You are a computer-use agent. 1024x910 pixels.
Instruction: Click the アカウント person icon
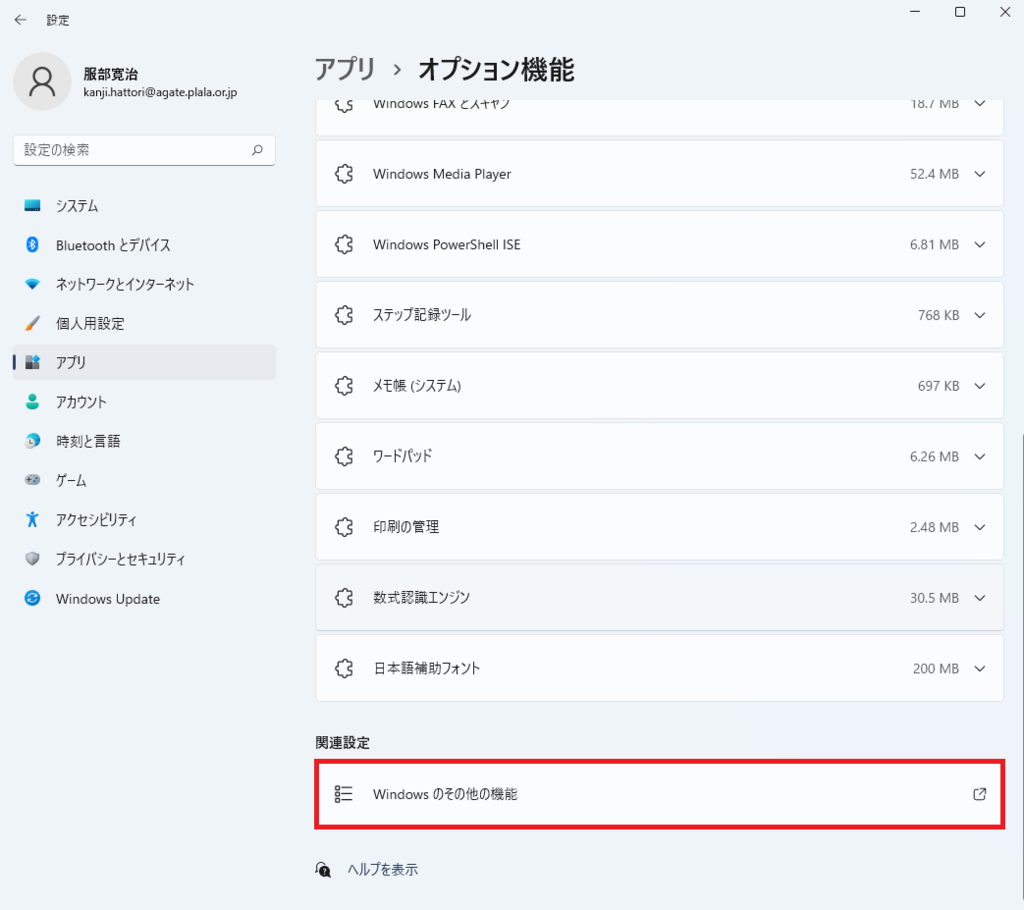(32, 402)
